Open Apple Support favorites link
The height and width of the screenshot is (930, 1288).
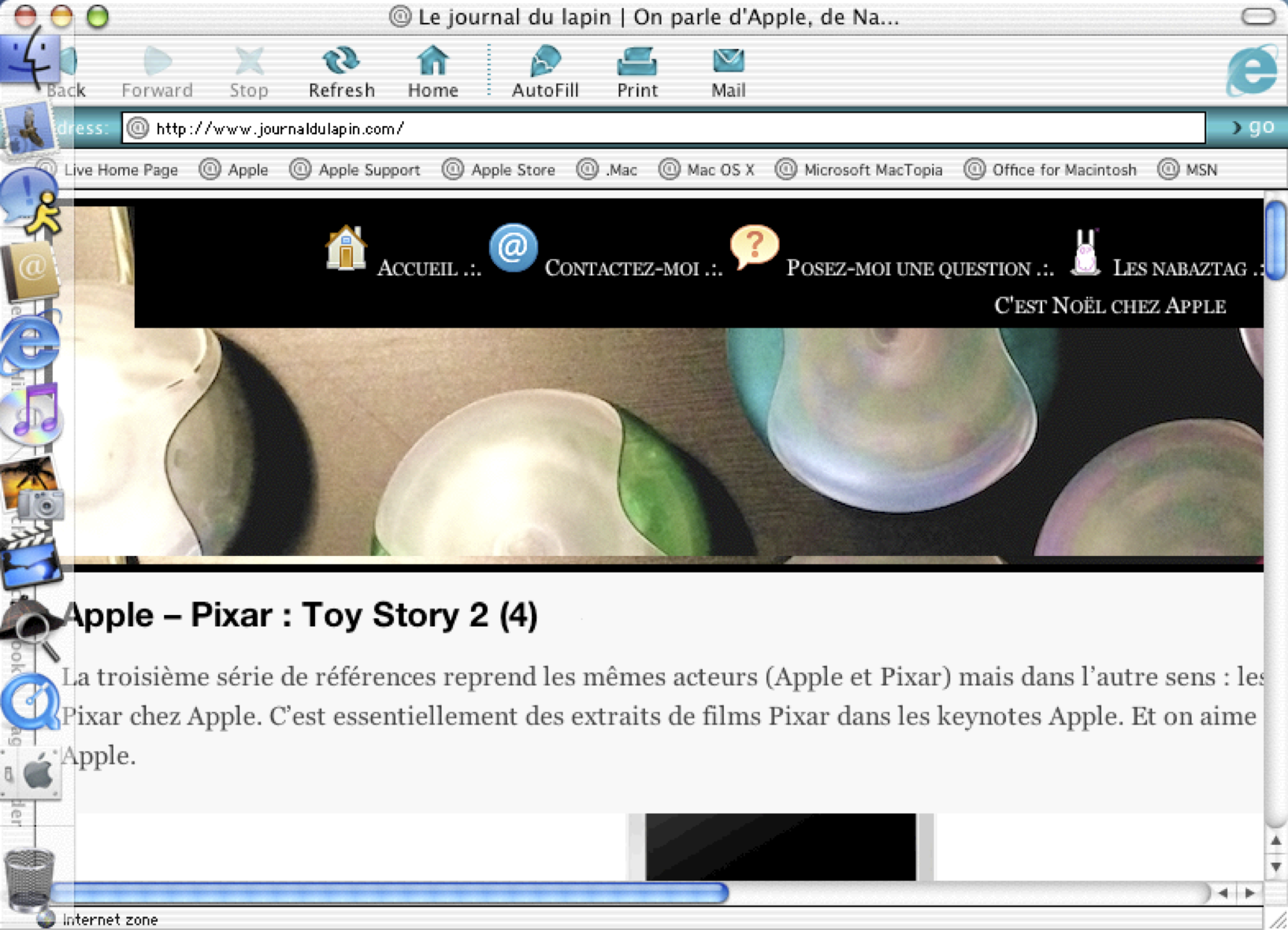(x=368, y=170)
